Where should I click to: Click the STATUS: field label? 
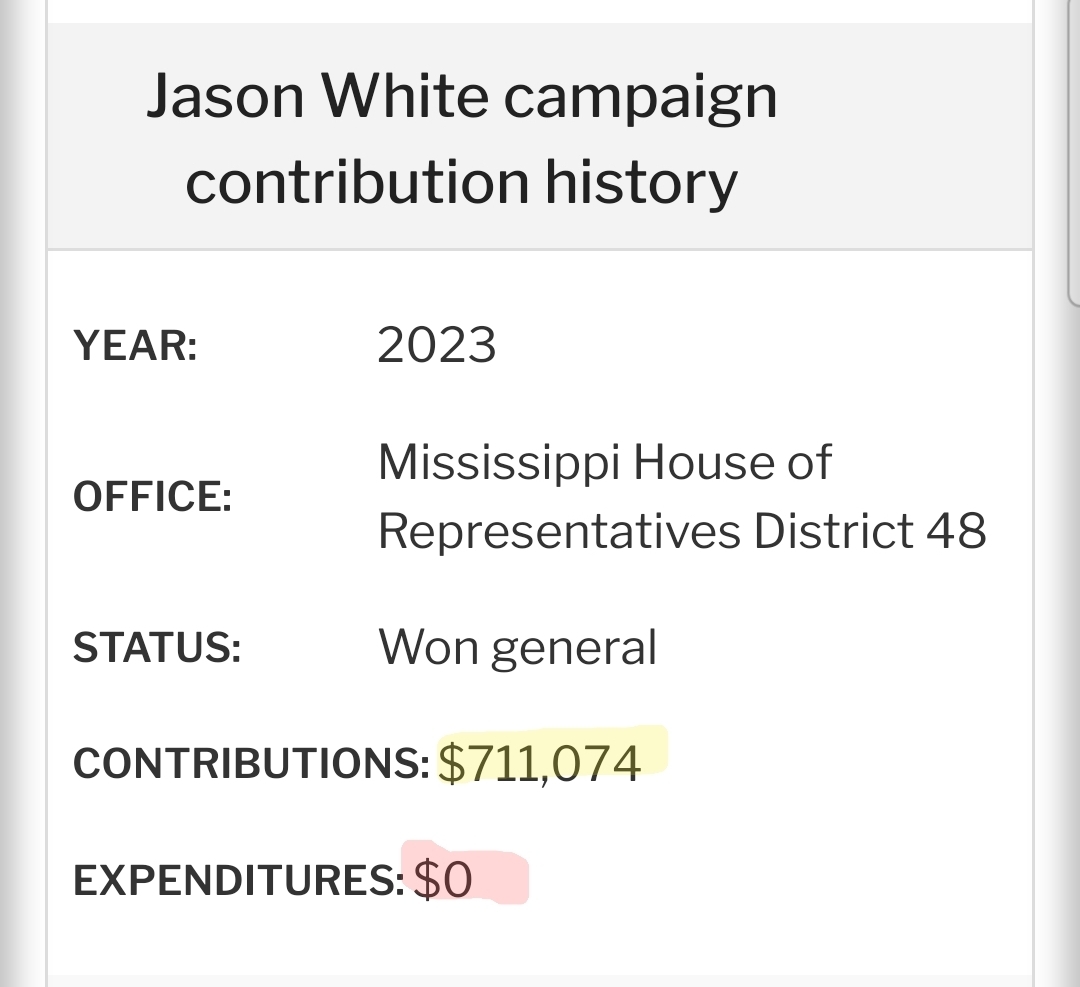coord(157,648)
